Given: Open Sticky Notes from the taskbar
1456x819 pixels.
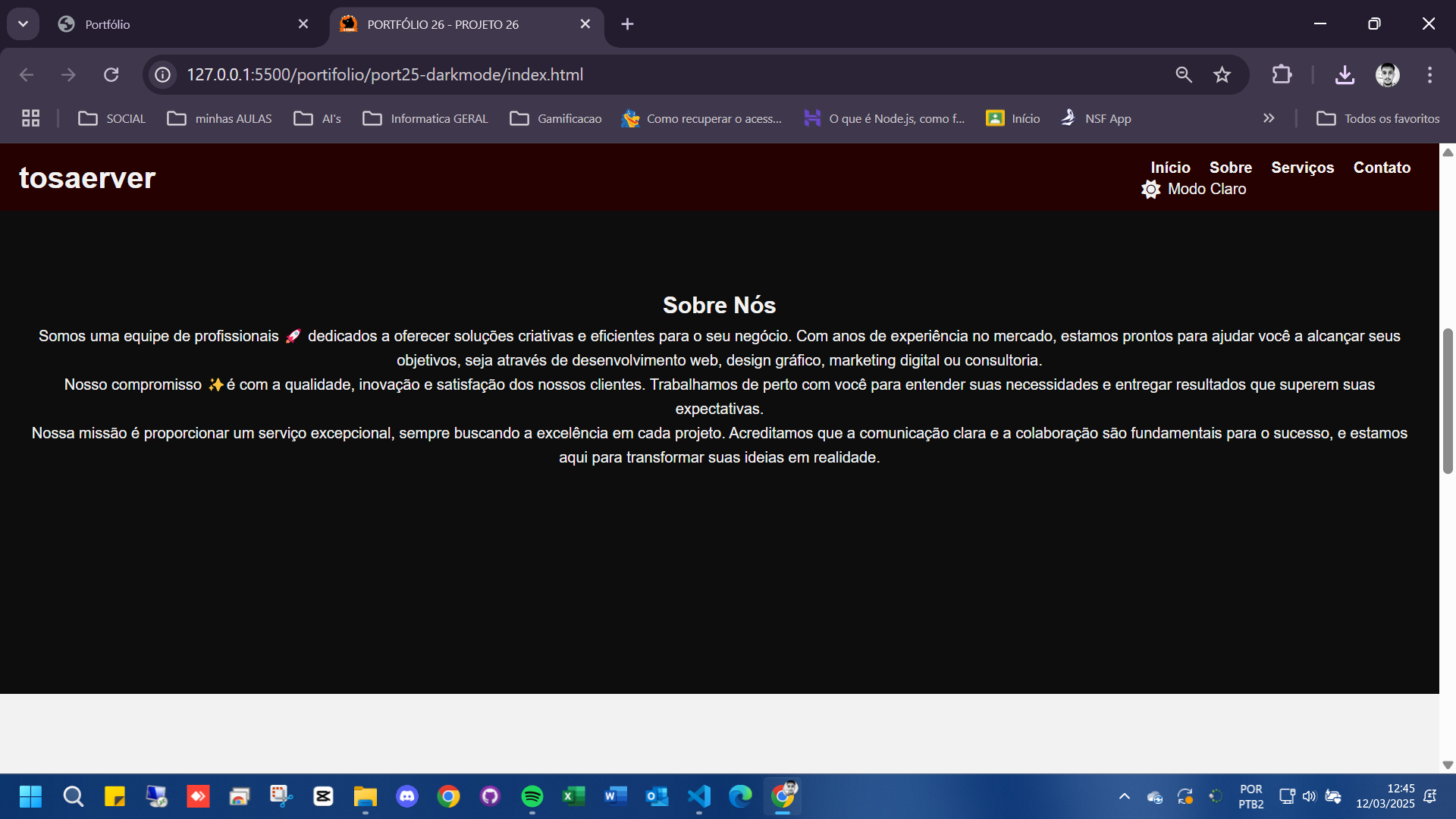Looking at the screenshot, I should tap(115, 796).
